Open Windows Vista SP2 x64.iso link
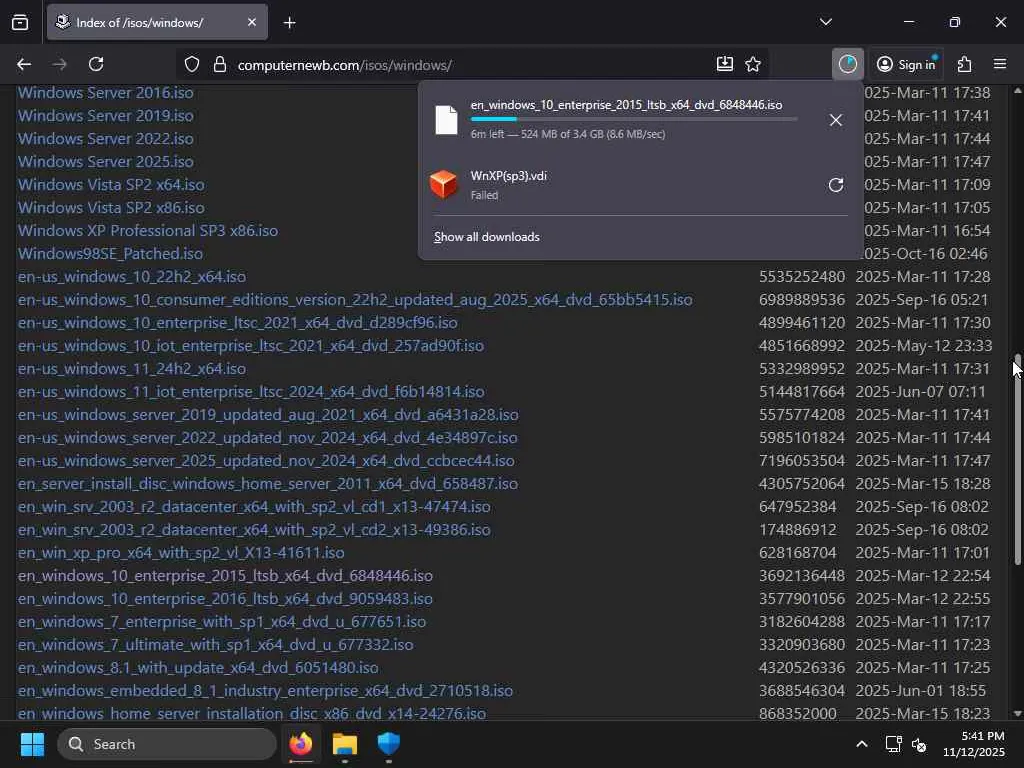The width and height of the screenshot is (1024, 768). click(111, 185)
